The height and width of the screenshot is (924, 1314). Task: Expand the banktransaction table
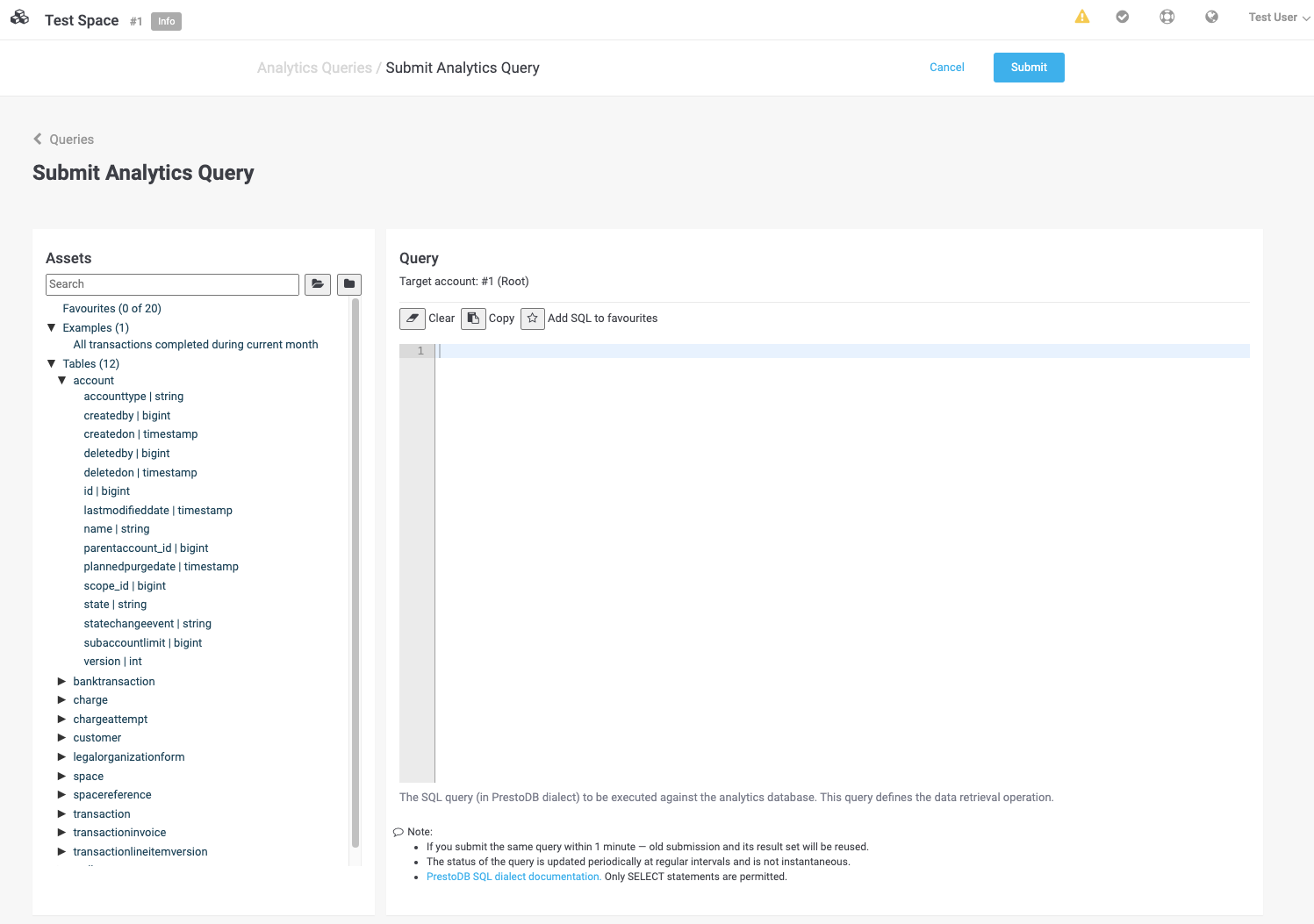coord(61,681)
